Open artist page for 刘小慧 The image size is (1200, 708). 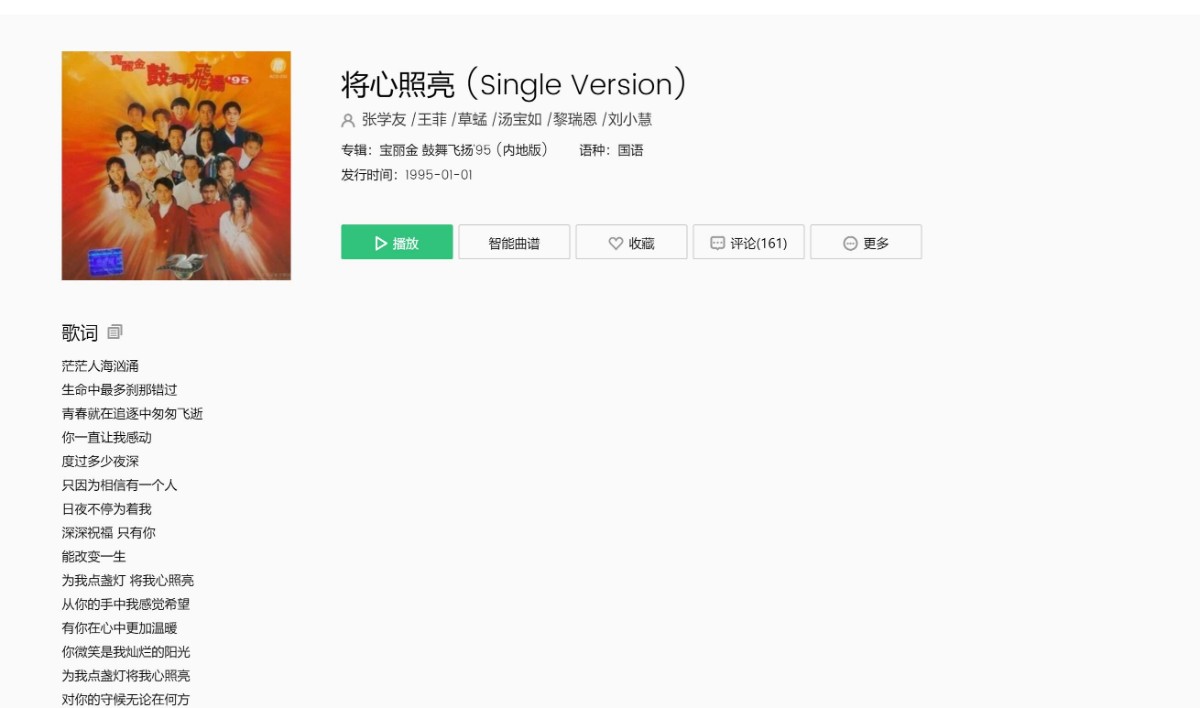pos(630,120)
